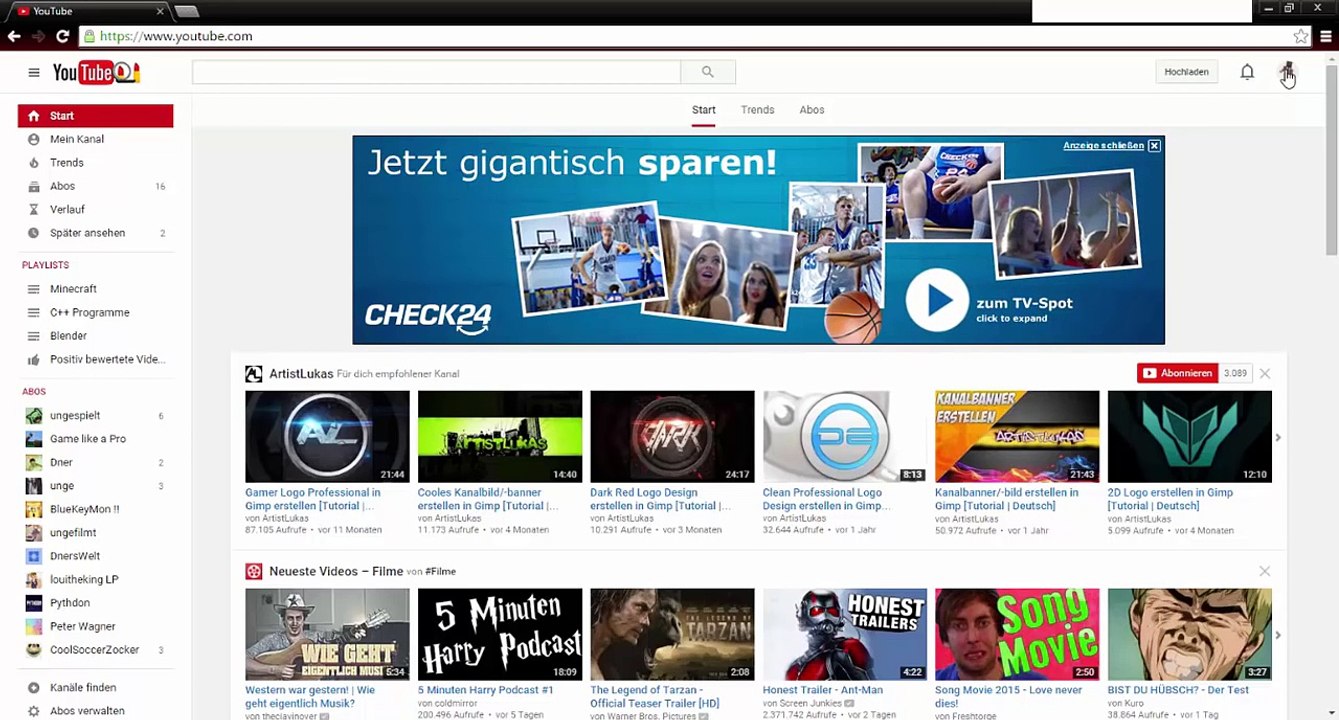The height and width of the screenshot is (720, 1339).
Task: Click the page vertical scrollbar
Action: [1332, 160]
